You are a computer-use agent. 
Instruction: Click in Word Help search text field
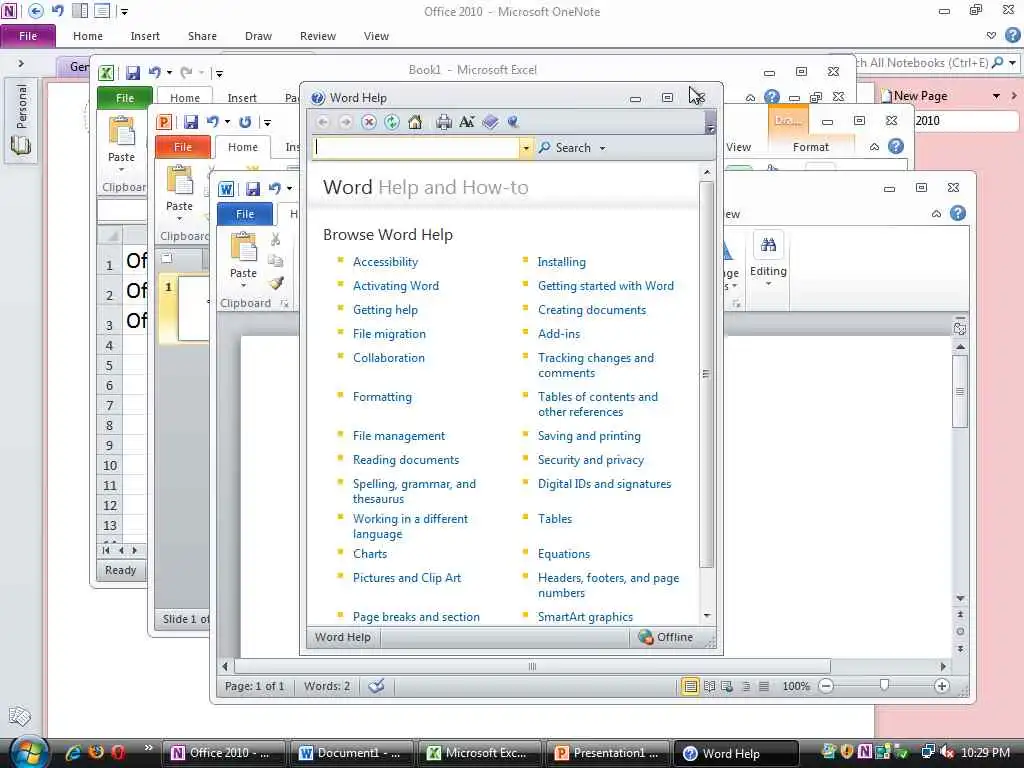[x=416, y=148]
